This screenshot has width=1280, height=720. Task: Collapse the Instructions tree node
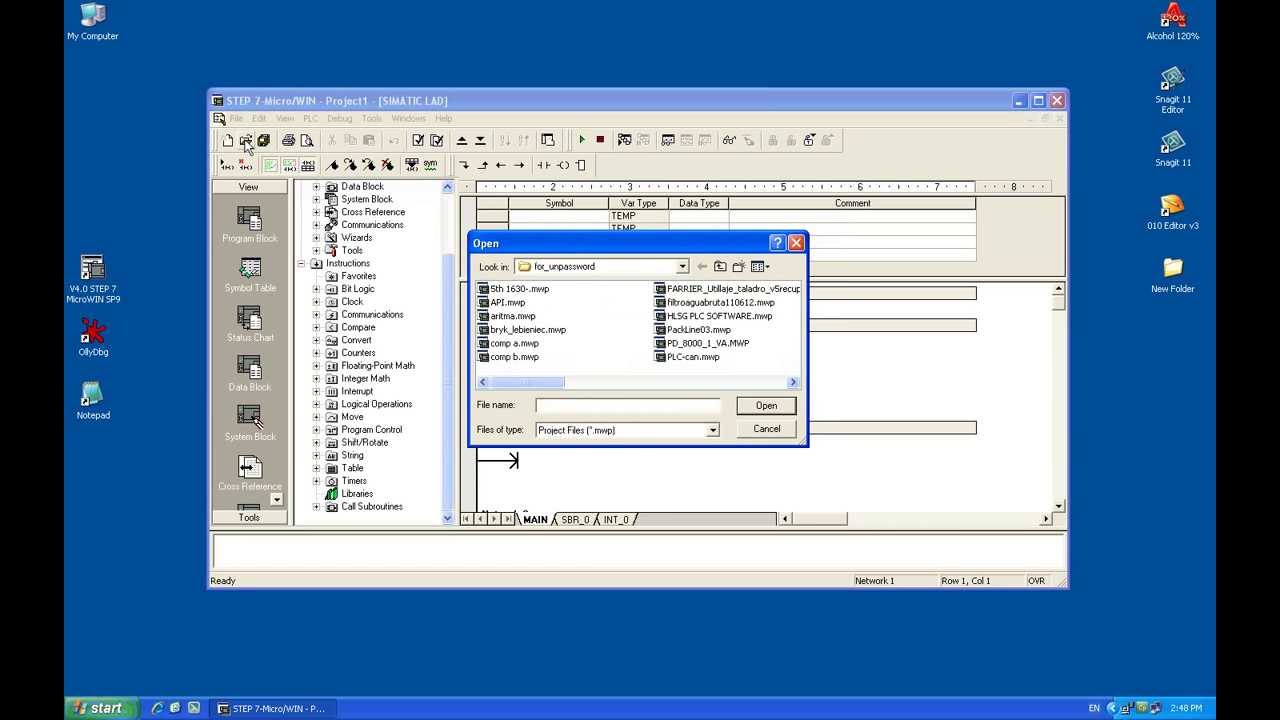tap(301, 264)
